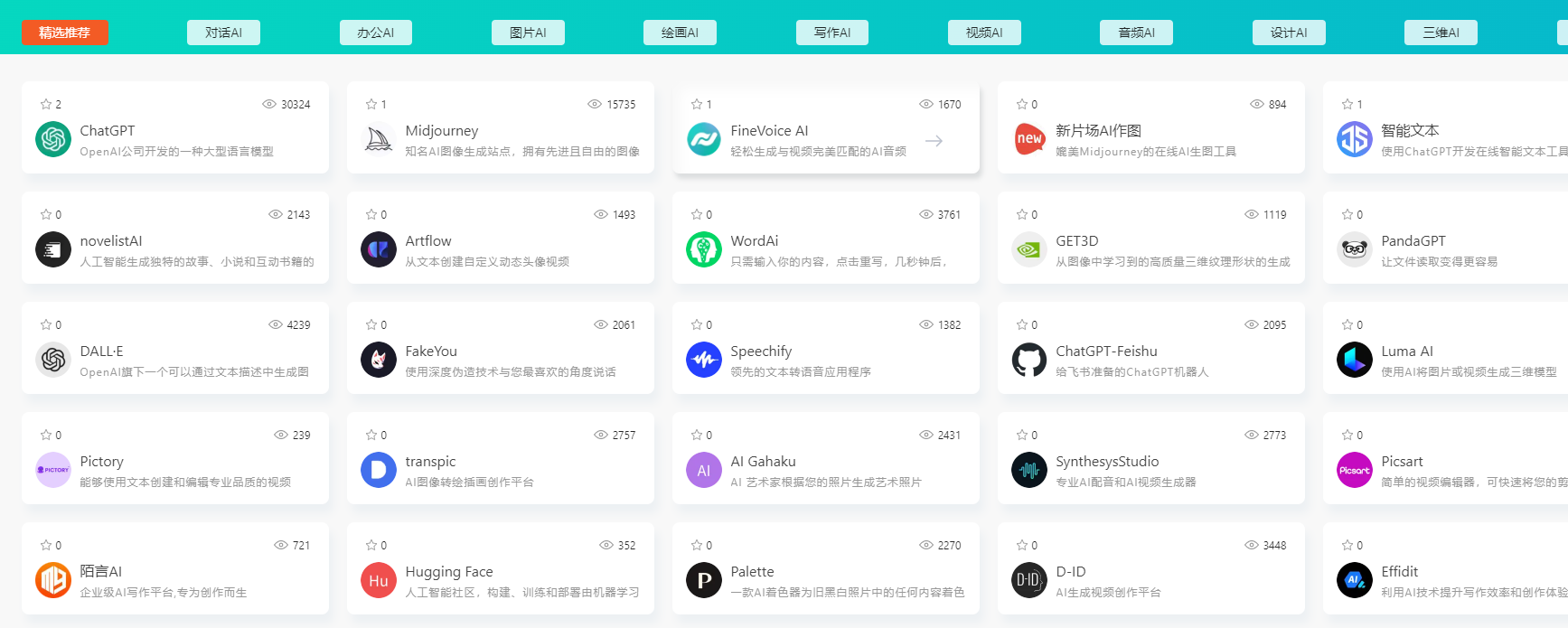Image resolution: width=1568 pixels, height=628 pixels.
Task: Open the Luma AI logo icon
Action: tap(1355, 360)
